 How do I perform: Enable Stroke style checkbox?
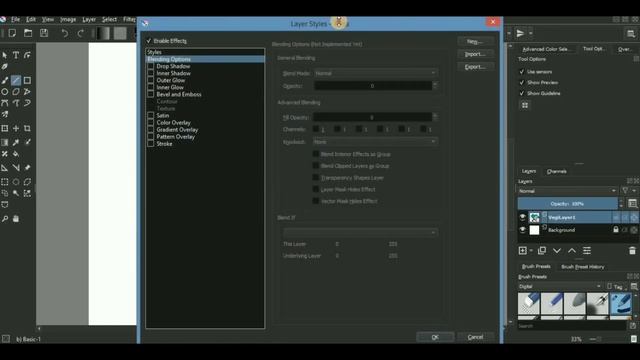[151, 144]
